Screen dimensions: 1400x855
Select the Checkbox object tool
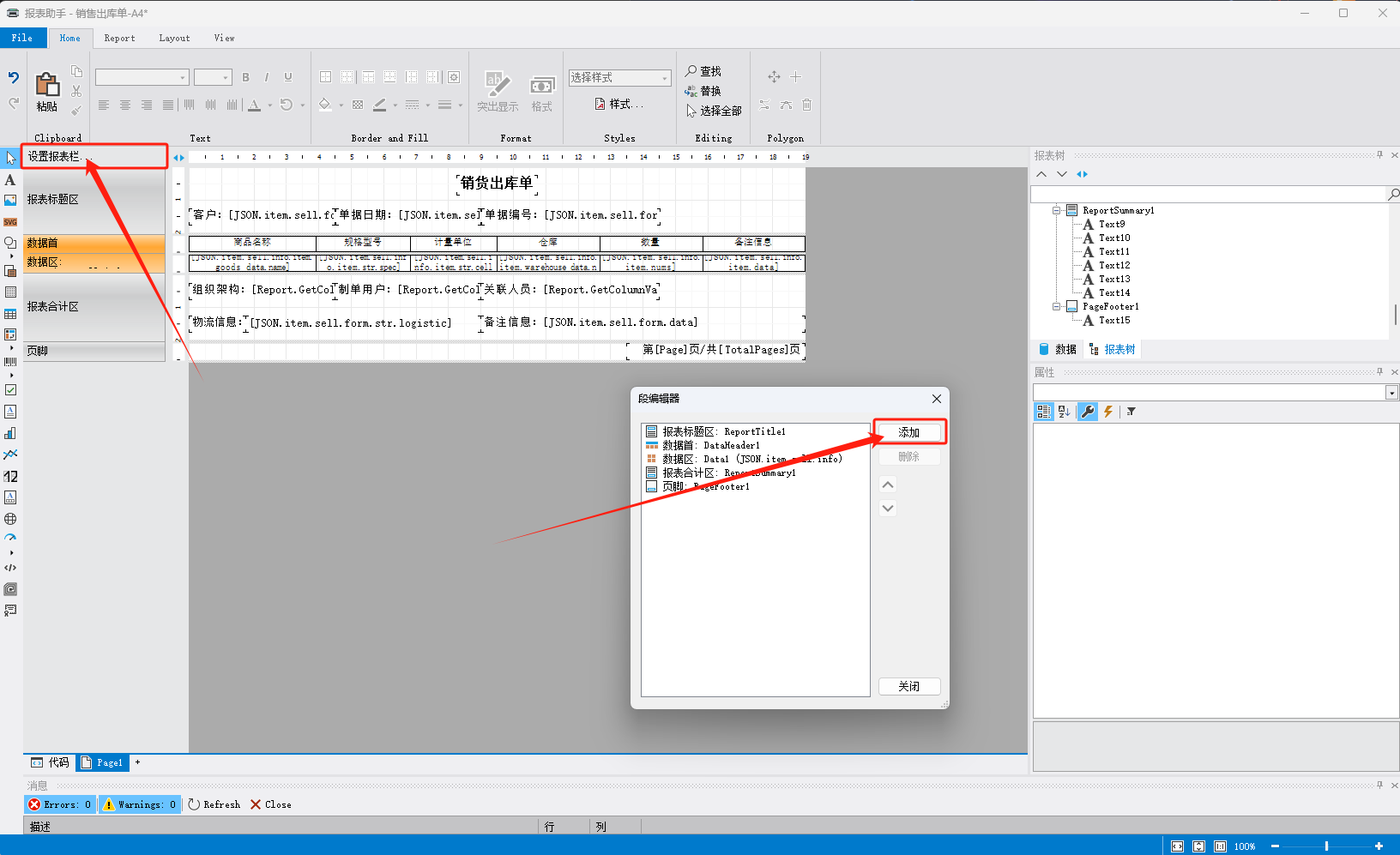tap(10, 389)
